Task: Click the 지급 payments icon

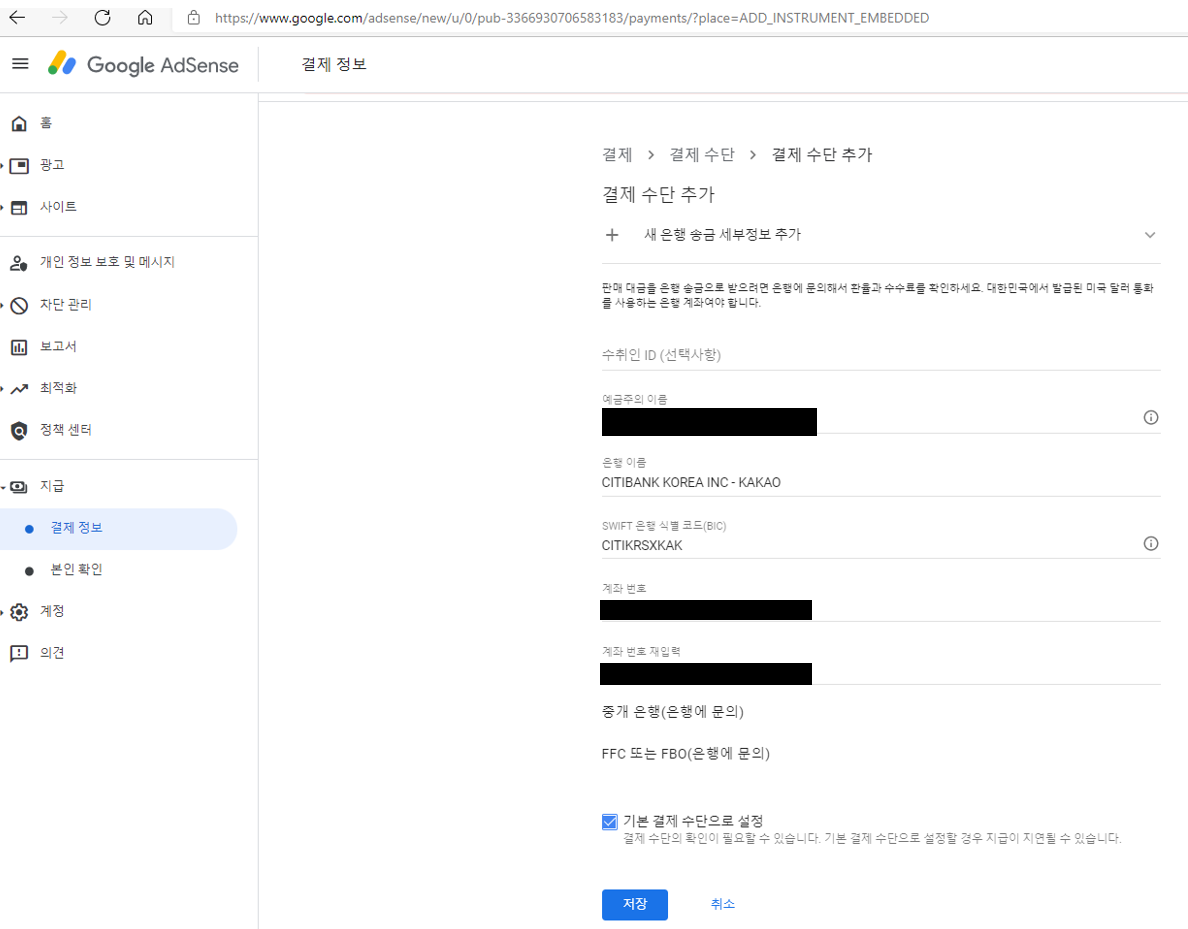Action: tap(19, 486)
